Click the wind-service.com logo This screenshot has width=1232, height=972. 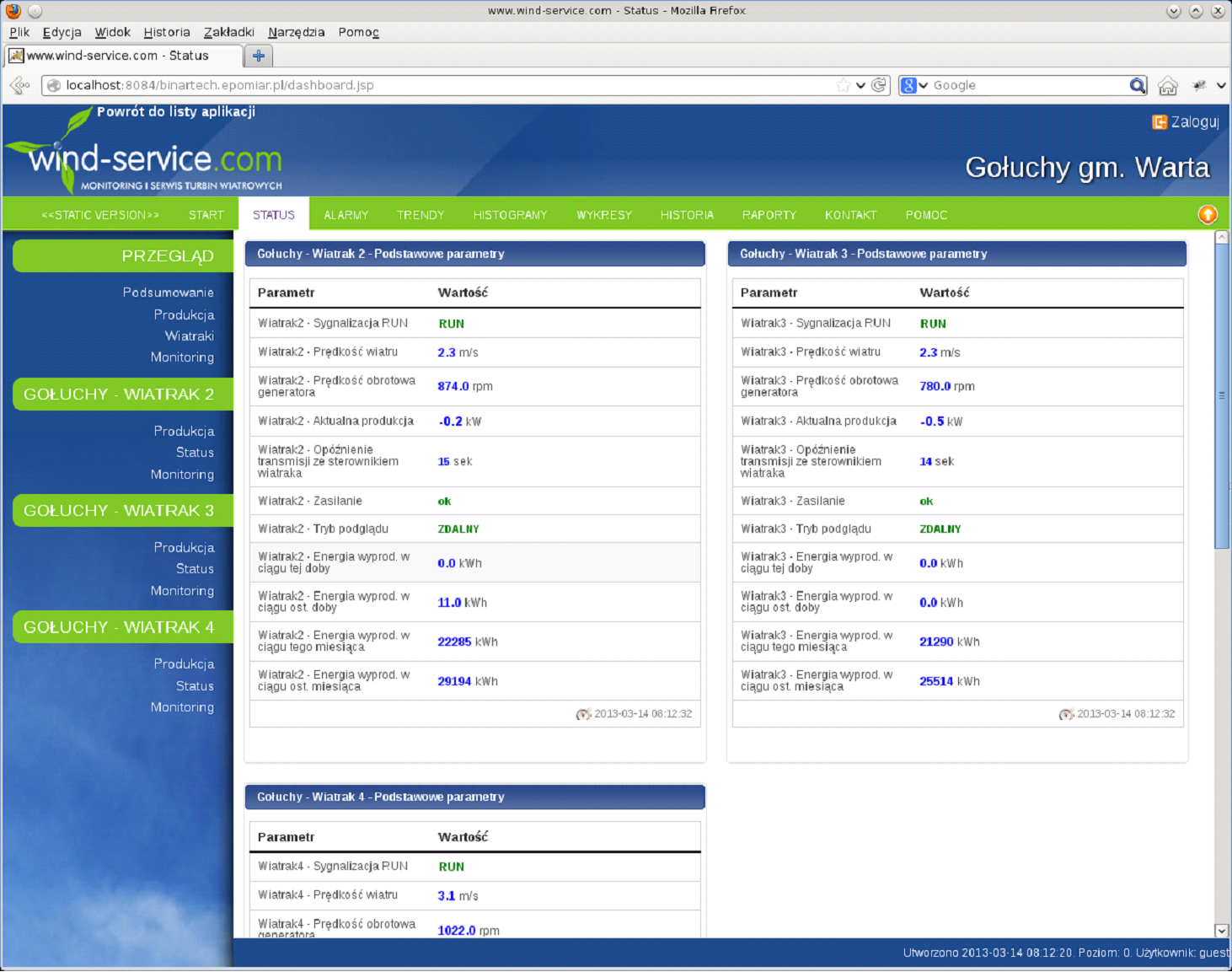click(154, 160)
